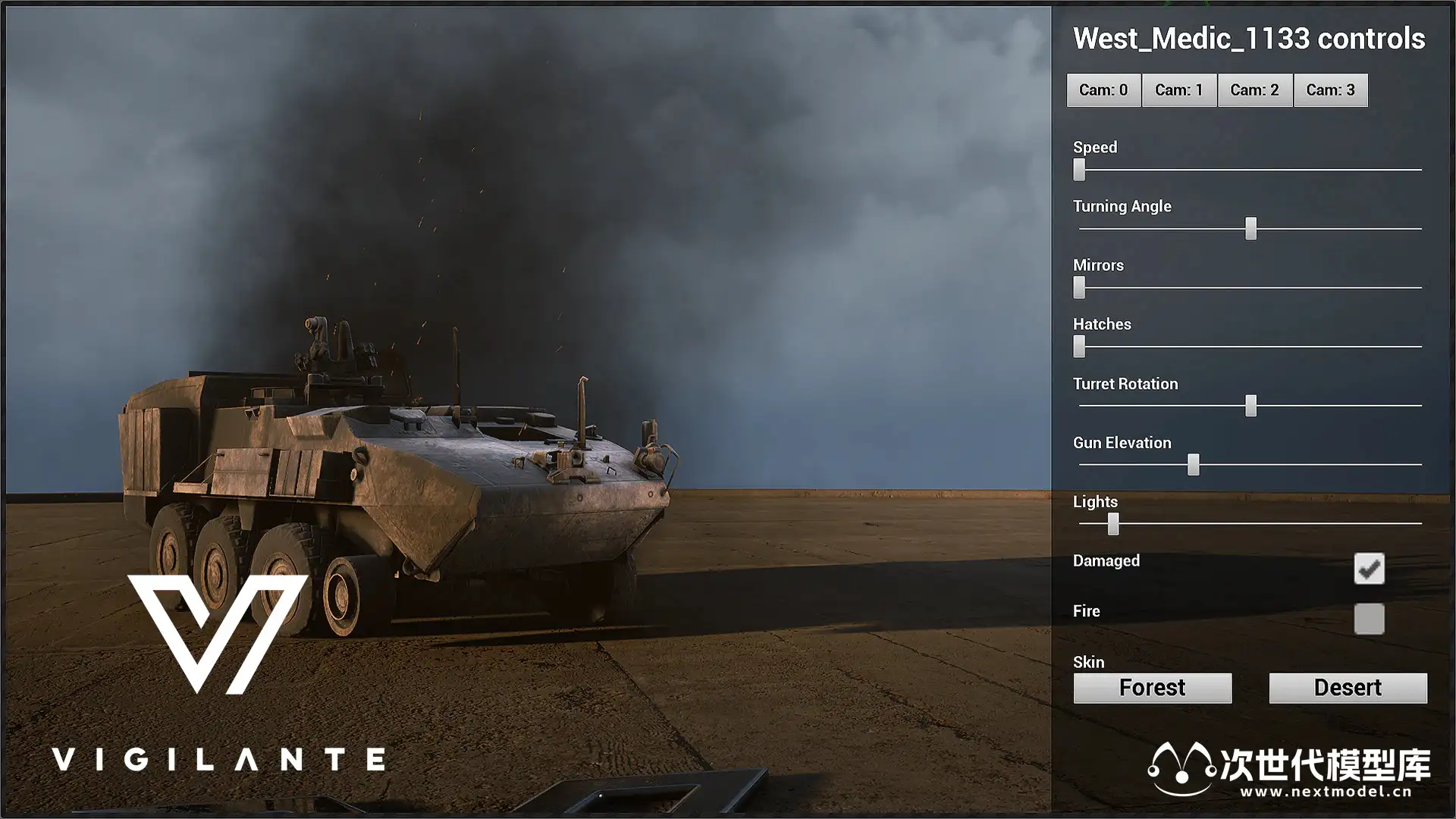
Task: Uncheck the Damaged checkbox
Action: coord(1369,568)
